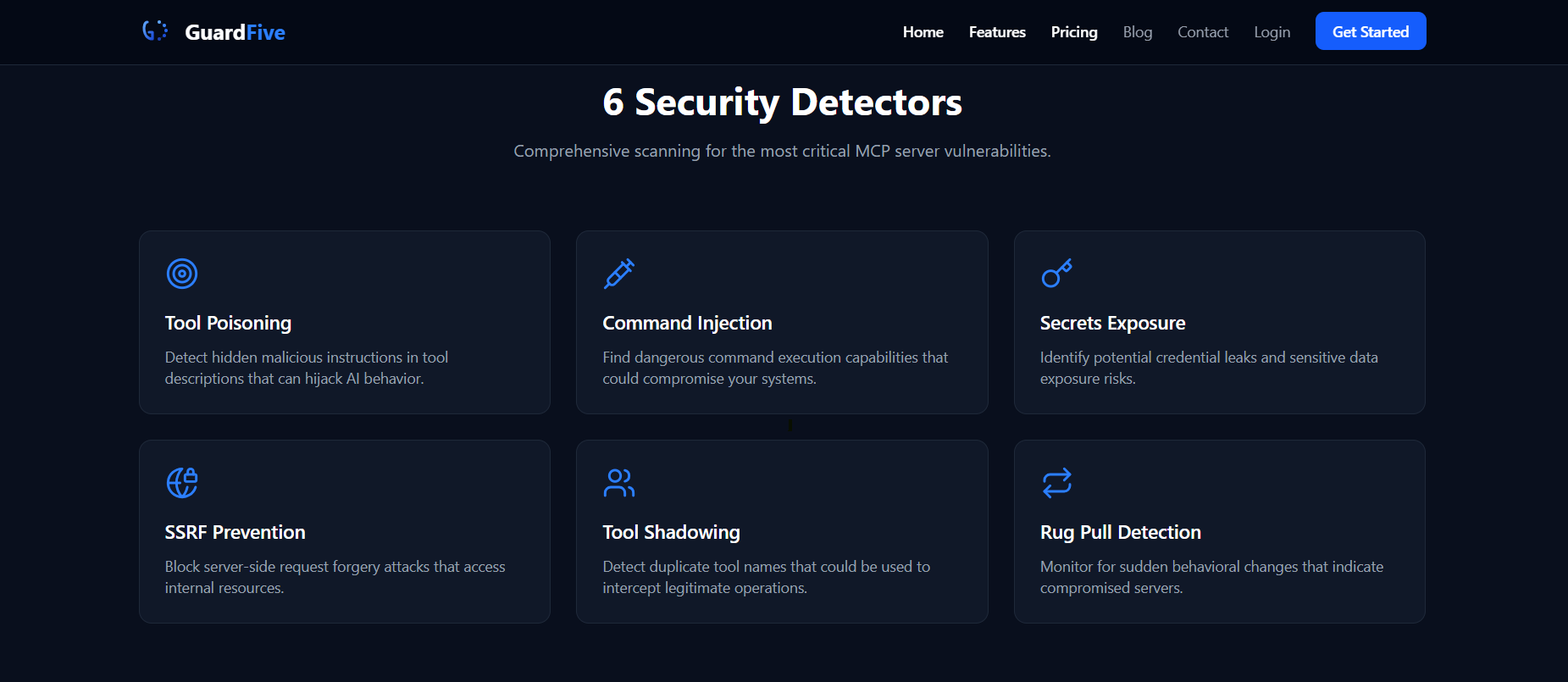Click the Get Started button
The height and width of the screenshot is (682, 1568).
tap(1370, 30)
